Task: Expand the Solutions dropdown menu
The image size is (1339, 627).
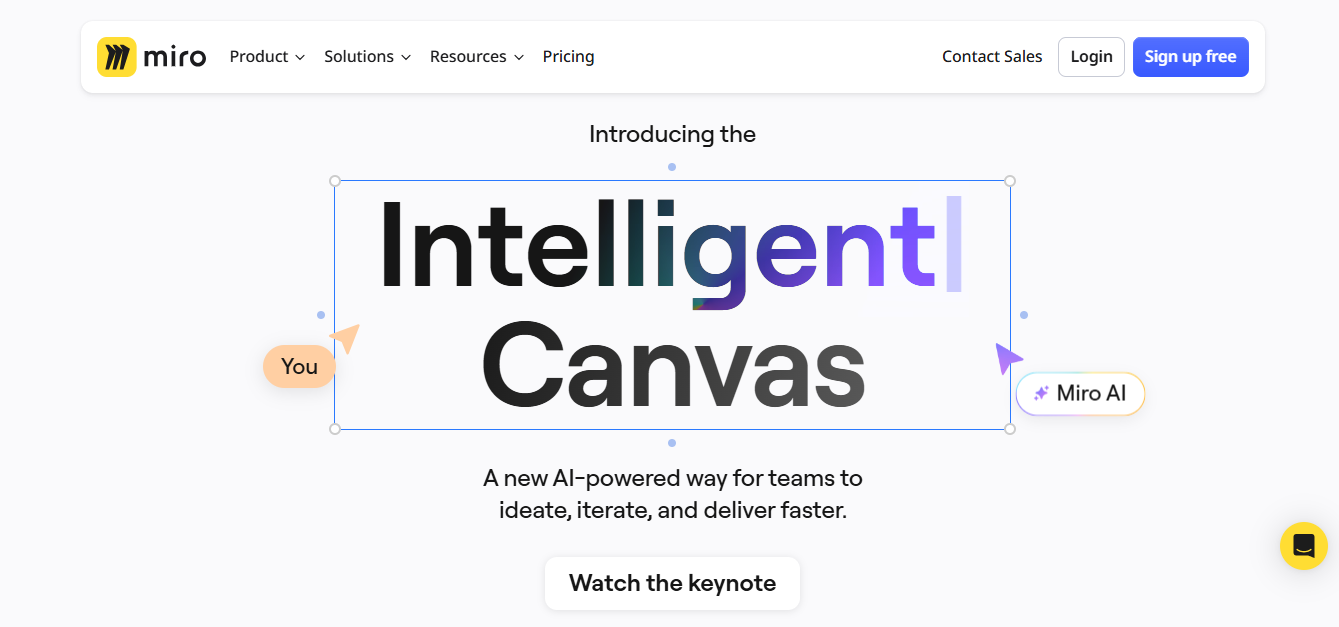Action: tap(367, 57)
